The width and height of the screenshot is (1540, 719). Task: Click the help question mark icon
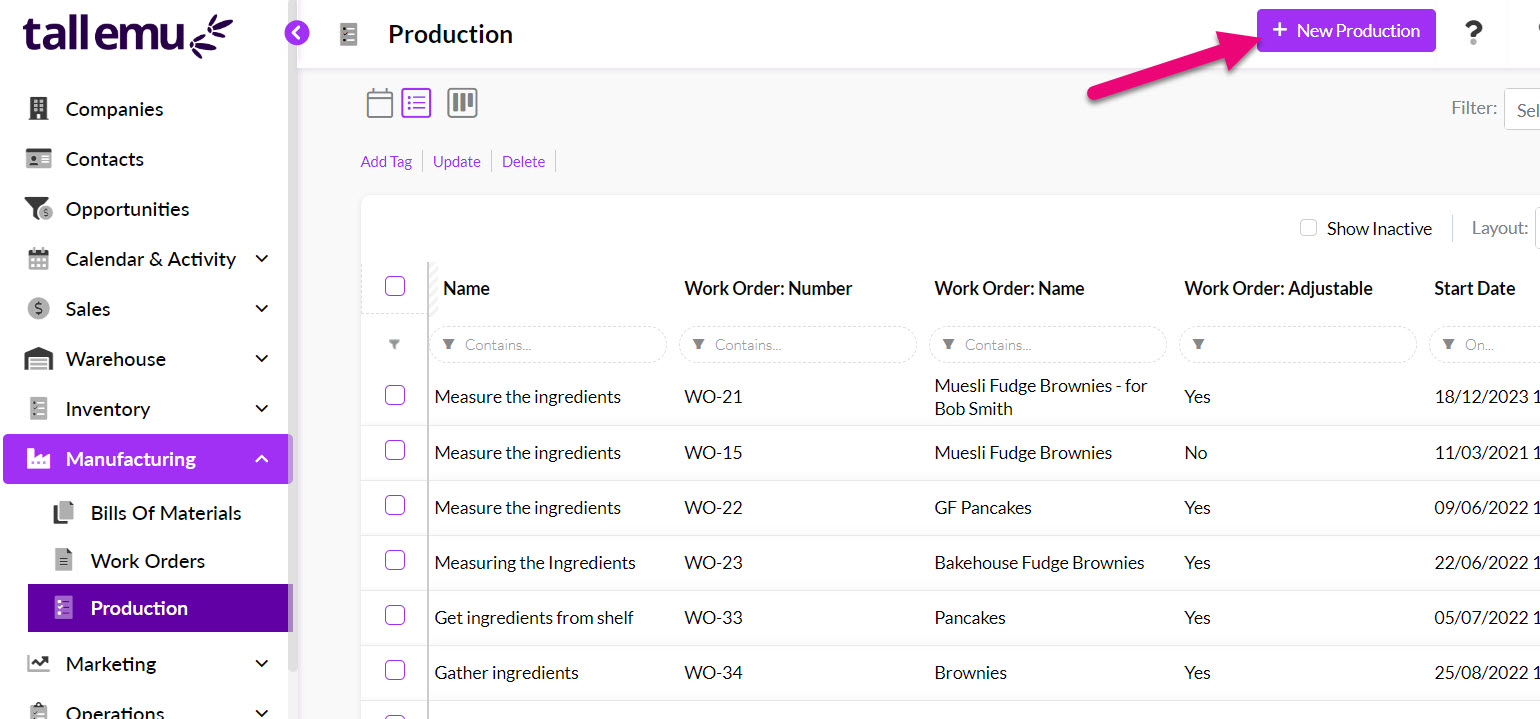(1472, 32)
